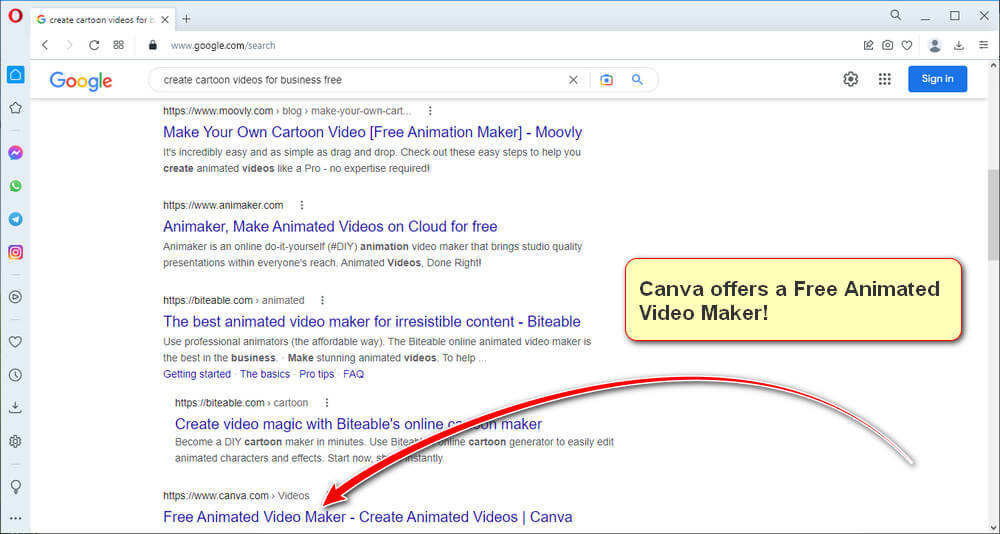Screen dimensions: 1000x534
Task: Open the sidebar downloads arrow icon
Action: (15, 408)
